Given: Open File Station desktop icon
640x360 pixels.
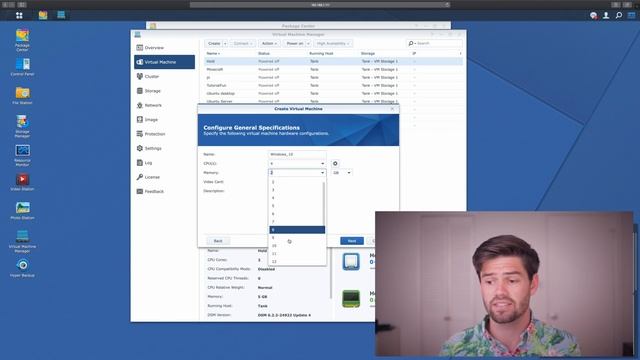Looking at the screenshot, I should [x=22, y=96].
